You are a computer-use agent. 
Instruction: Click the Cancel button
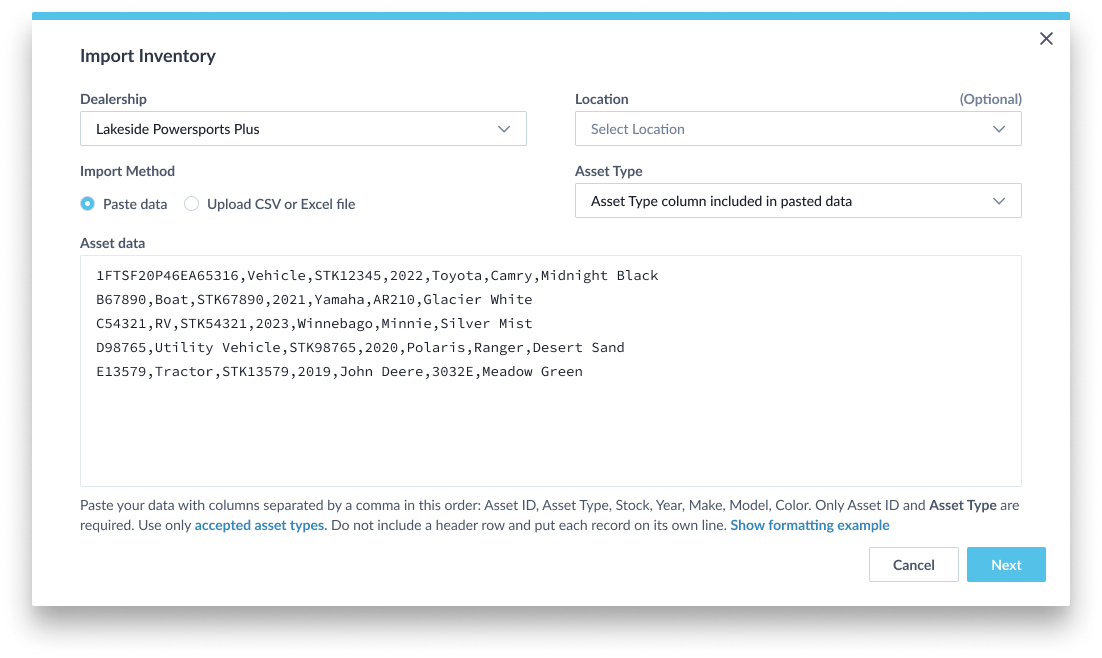pos(913,565)
